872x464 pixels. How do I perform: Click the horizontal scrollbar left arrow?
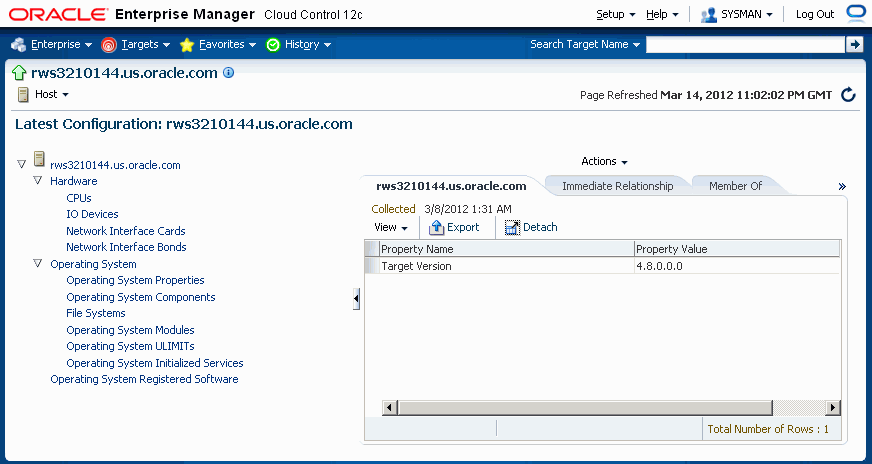pyautogui.click(x=390, y=408)
